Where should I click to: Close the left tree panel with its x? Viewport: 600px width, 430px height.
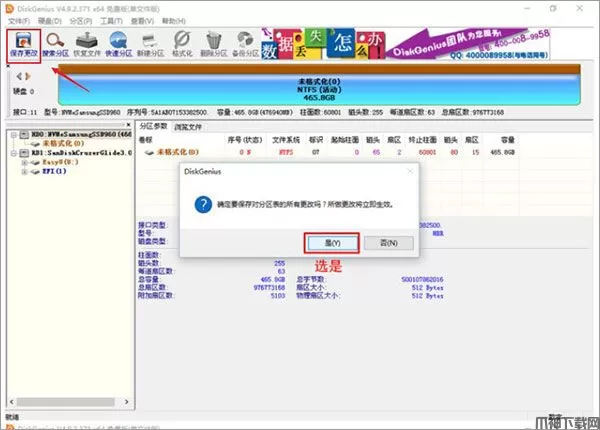(129, 125)
